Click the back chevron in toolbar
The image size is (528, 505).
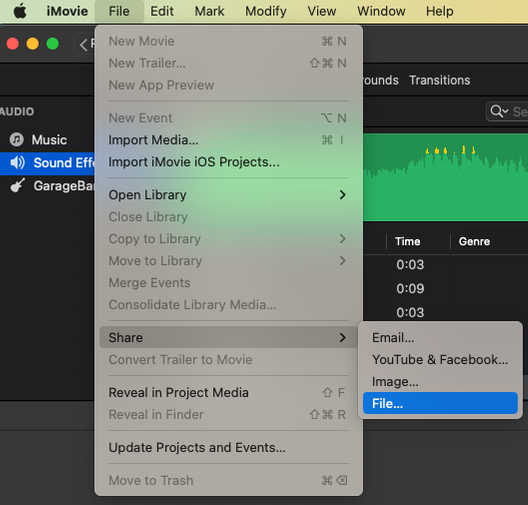83,44
